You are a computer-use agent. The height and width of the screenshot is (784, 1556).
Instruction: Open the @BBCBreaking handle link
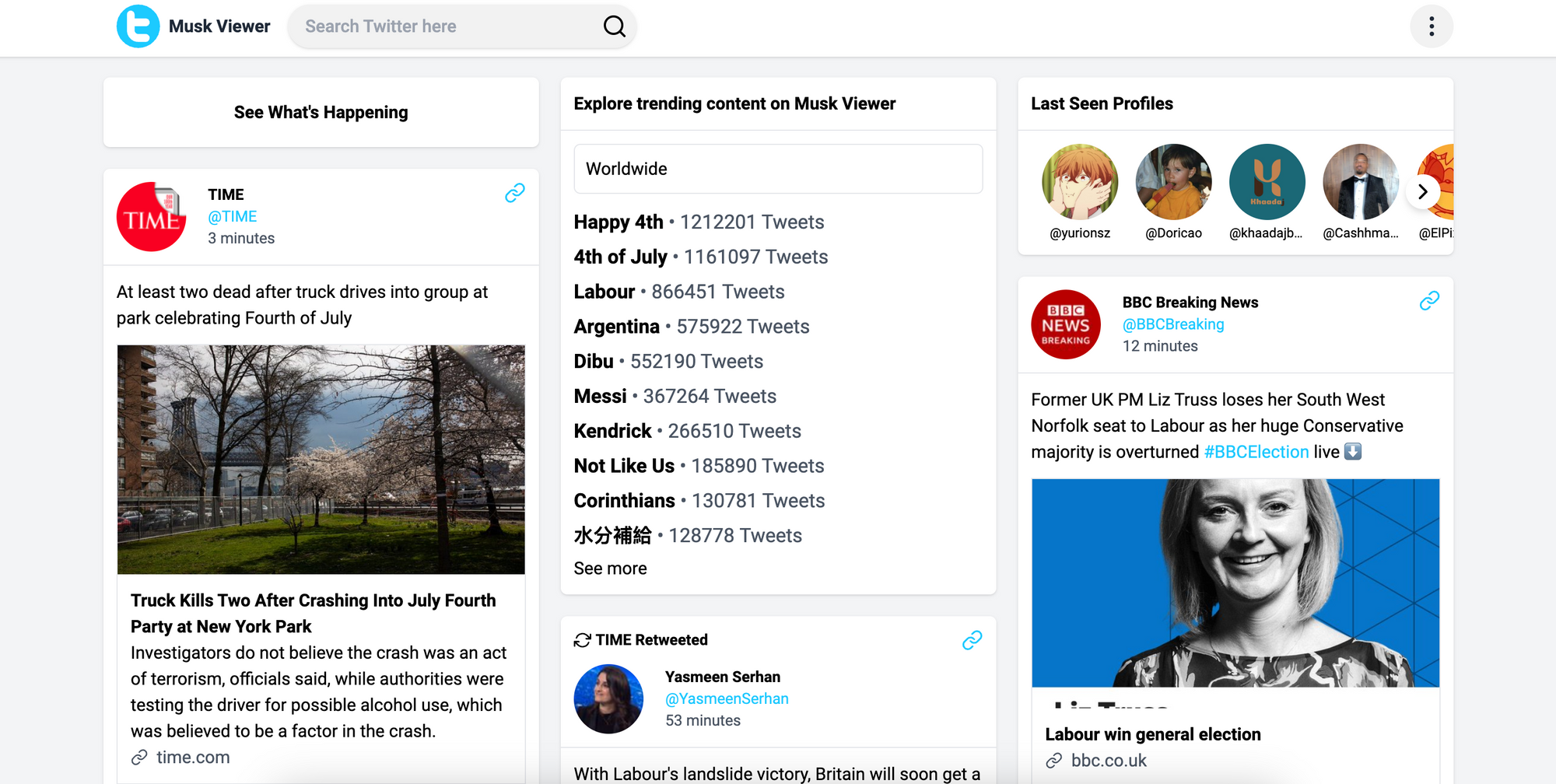click(x=1173, y=324)
